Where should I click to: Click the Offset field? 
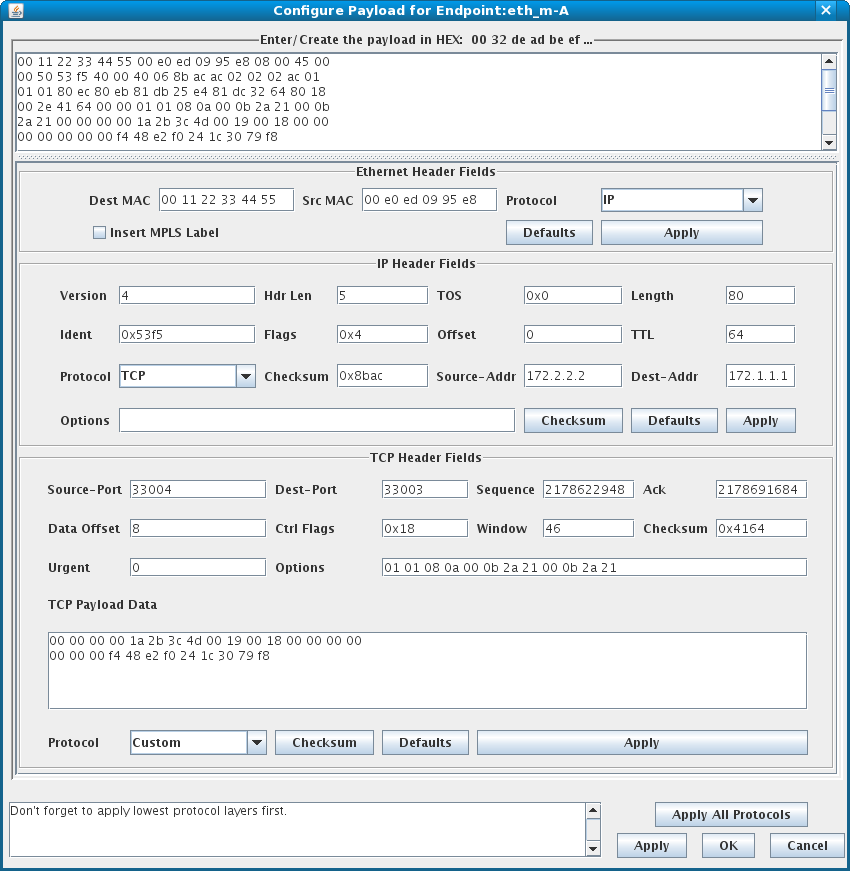coord(573,334)
